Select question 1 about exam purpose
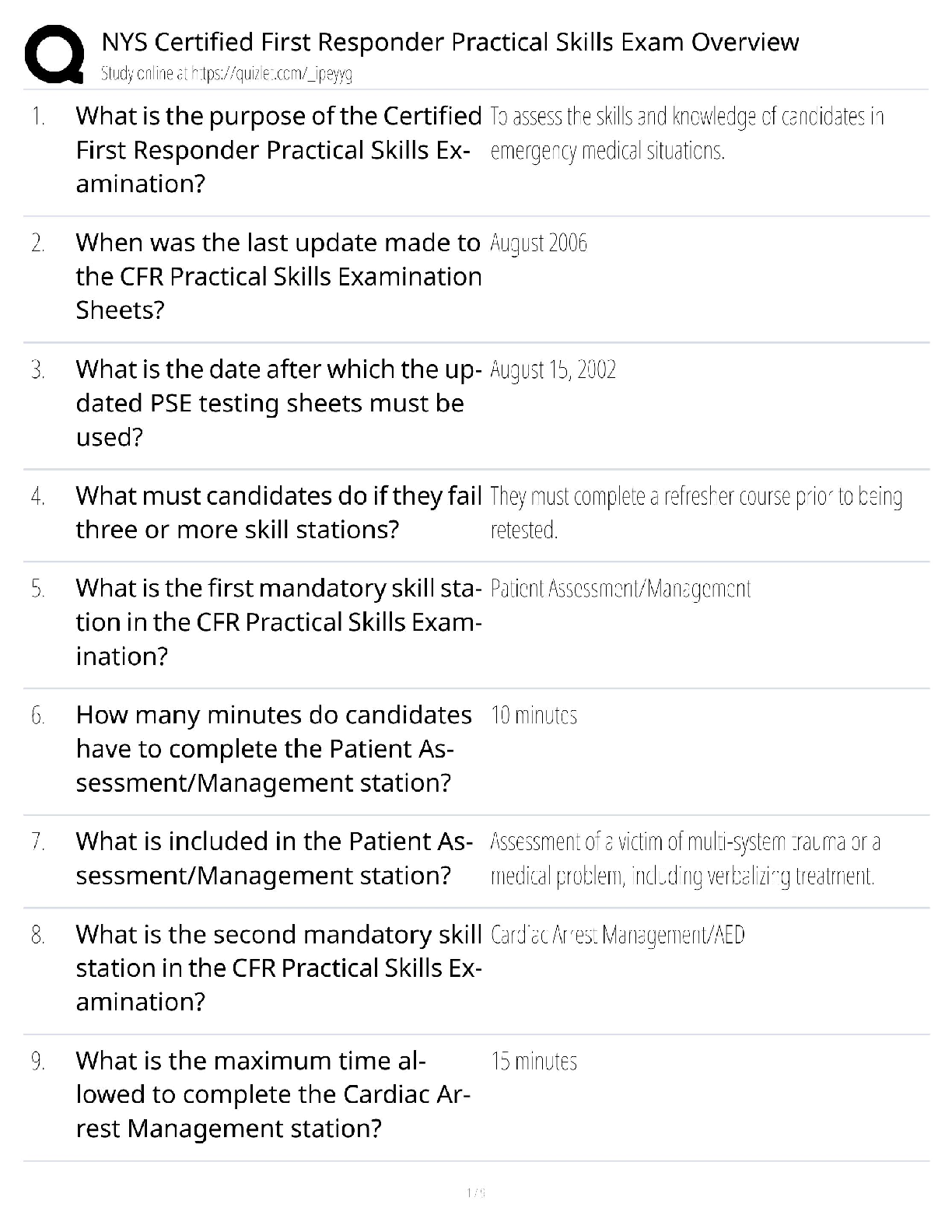This screenshot has height=1232, width=952. pyautogui.click(x=278, y=150)
